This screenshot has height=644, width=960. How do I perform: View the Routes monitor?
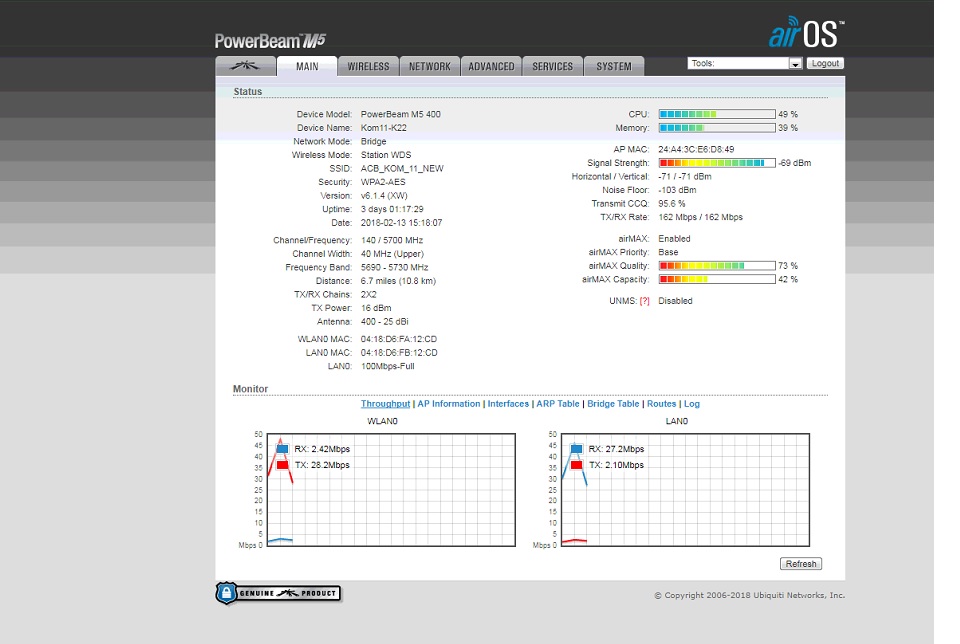(662, 404)
